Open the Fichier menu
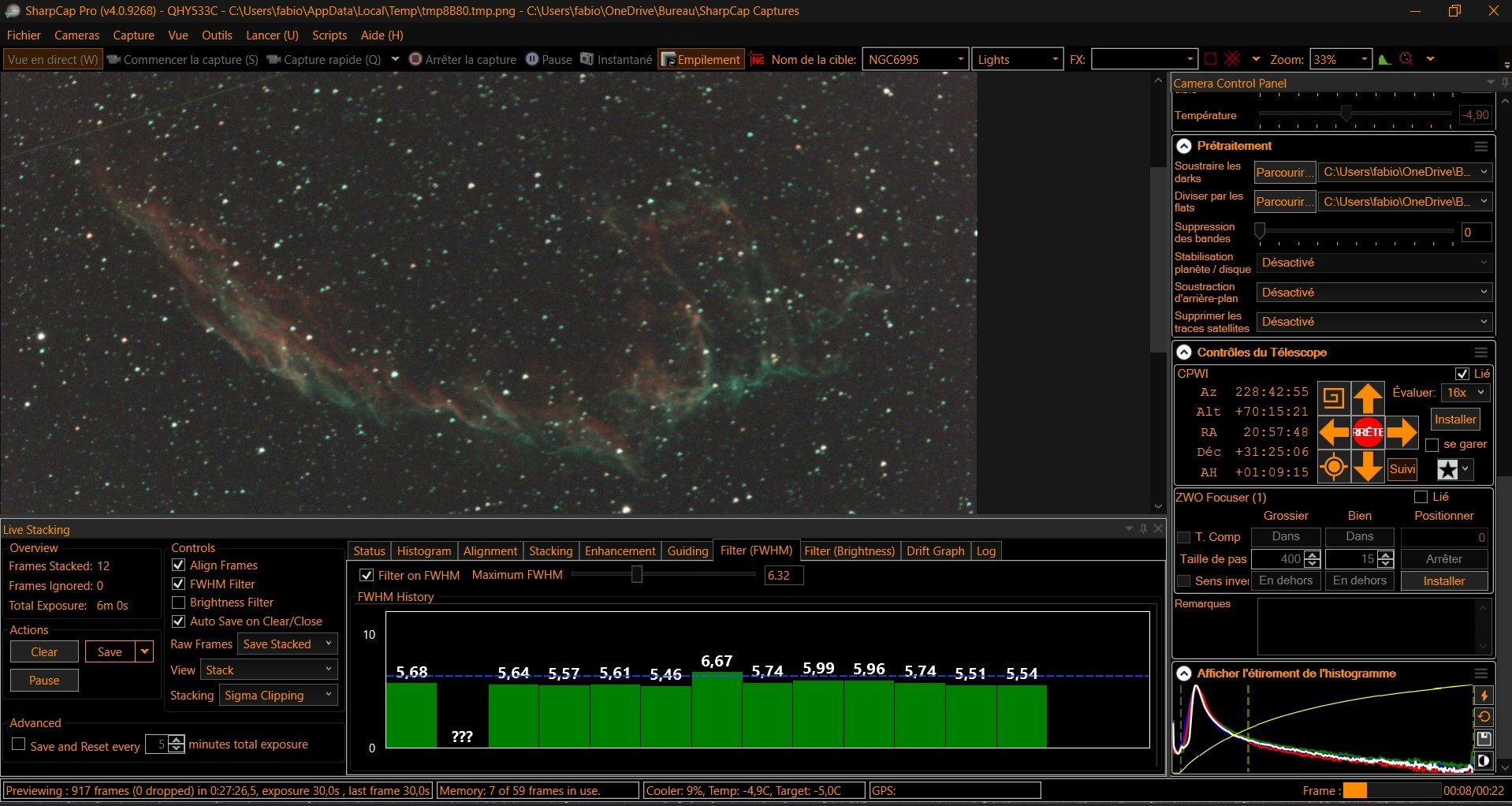Viewport: 1512px width, 806px height. tap(24, 35)
